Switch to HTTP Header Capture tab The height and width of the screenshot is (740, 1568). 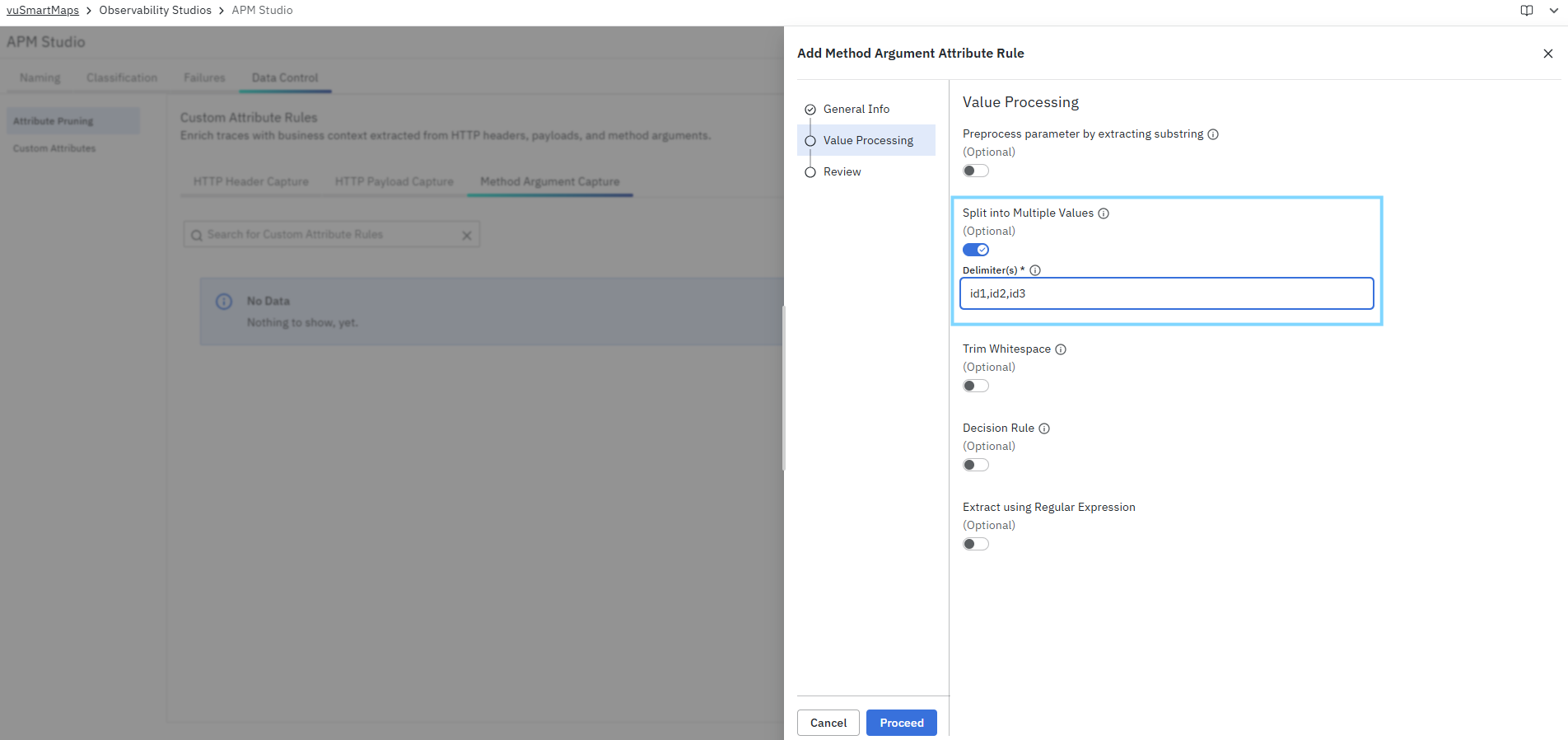[251, 181]
